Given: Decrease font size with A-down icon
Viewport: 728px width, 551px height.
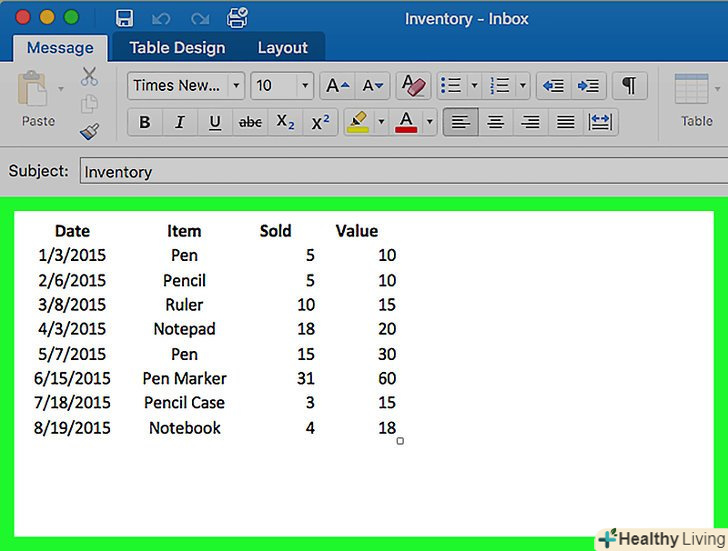Looking at the screenshot, I should click(373, 86).
